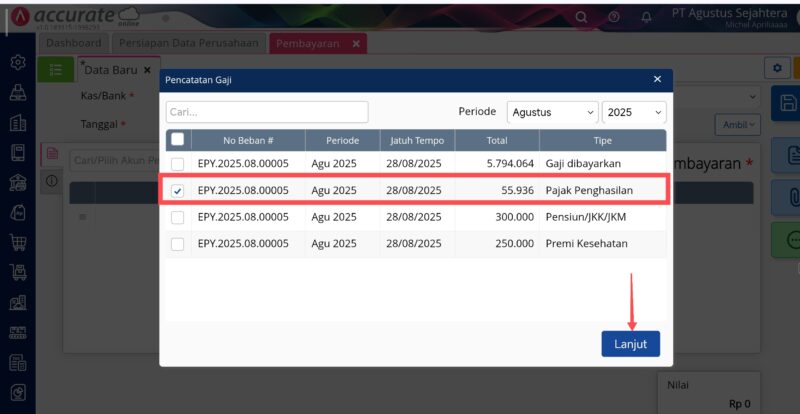
Task: Click the blue save disk icon
Action: 787,103
